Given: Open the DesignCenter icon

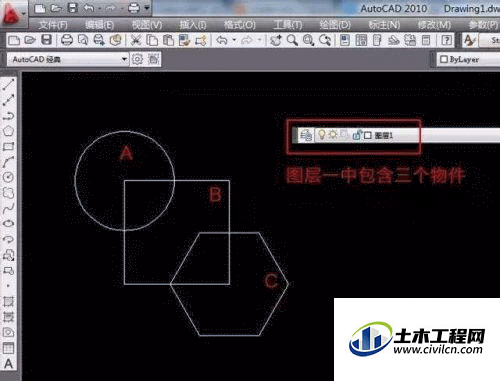Looking at the screenshot, I should point(361,40).
